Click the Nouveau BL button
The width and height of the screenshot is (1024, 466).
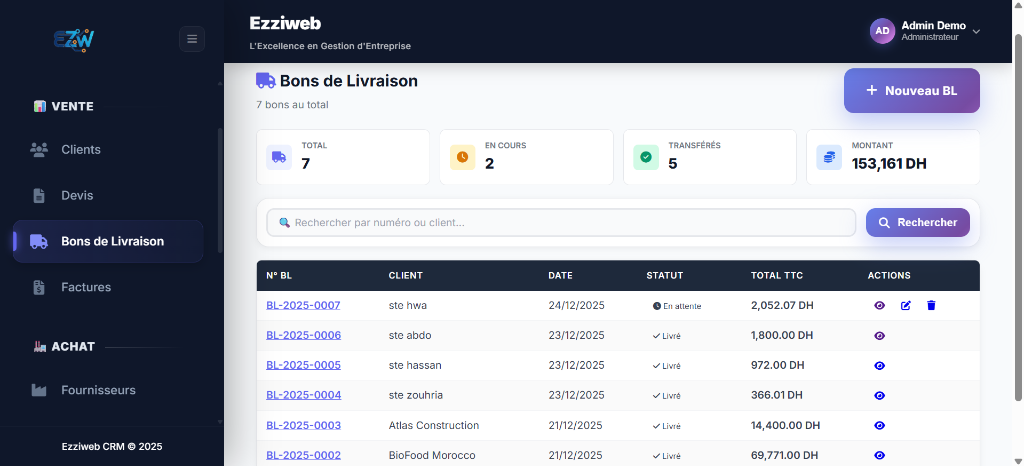click(912, 91)
